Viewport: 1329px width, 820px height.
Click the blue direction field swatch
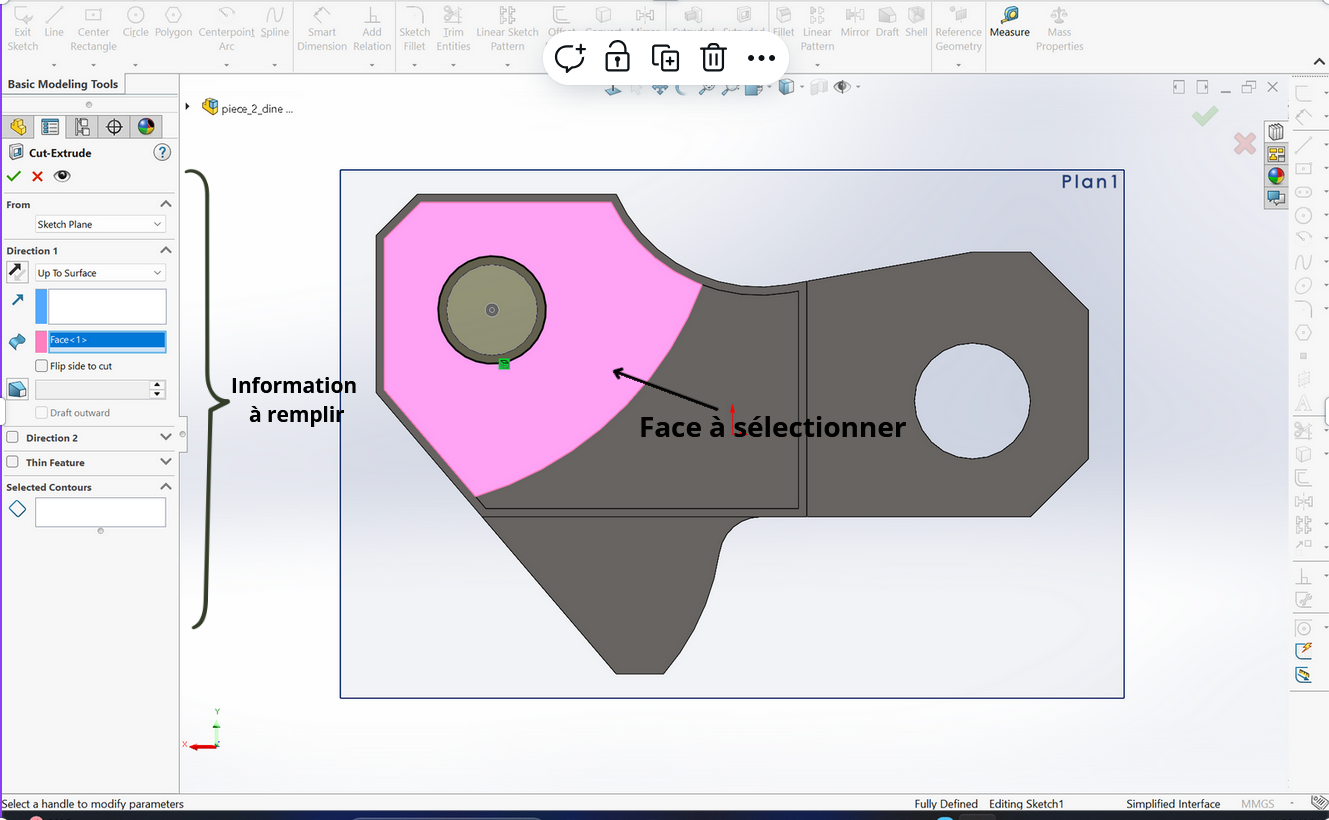click(x=41, y=306)
